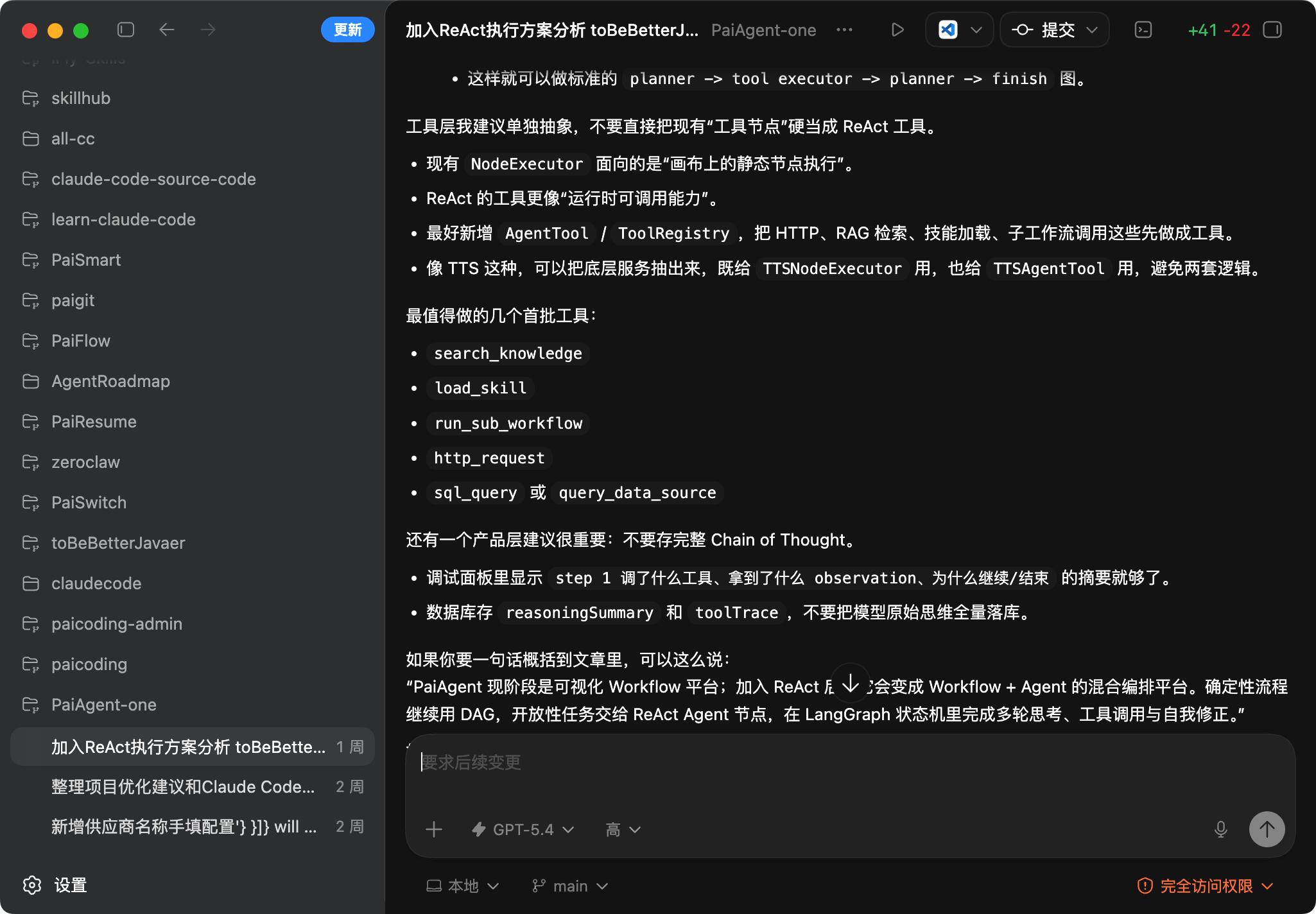Open the GPT-5.4 model dropdown

[x=523, y=829]
